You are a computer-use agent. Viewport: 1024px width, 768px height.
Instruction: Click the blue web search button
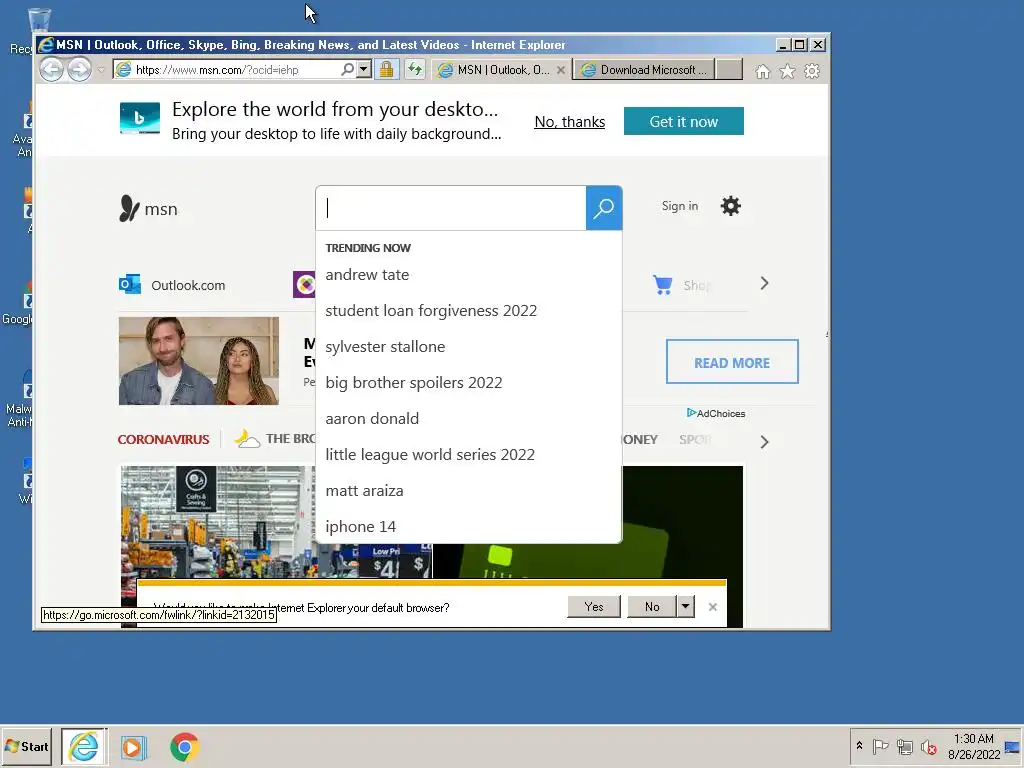pyautogui.click(x=603, y=208)
